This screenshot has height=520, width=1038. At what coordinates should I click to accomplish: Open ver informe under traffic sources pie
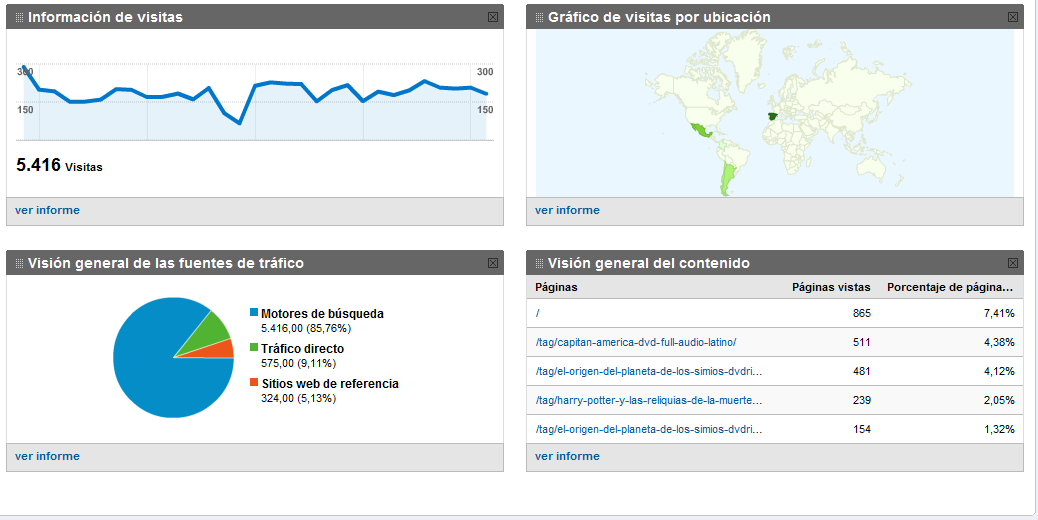[47, 456]
